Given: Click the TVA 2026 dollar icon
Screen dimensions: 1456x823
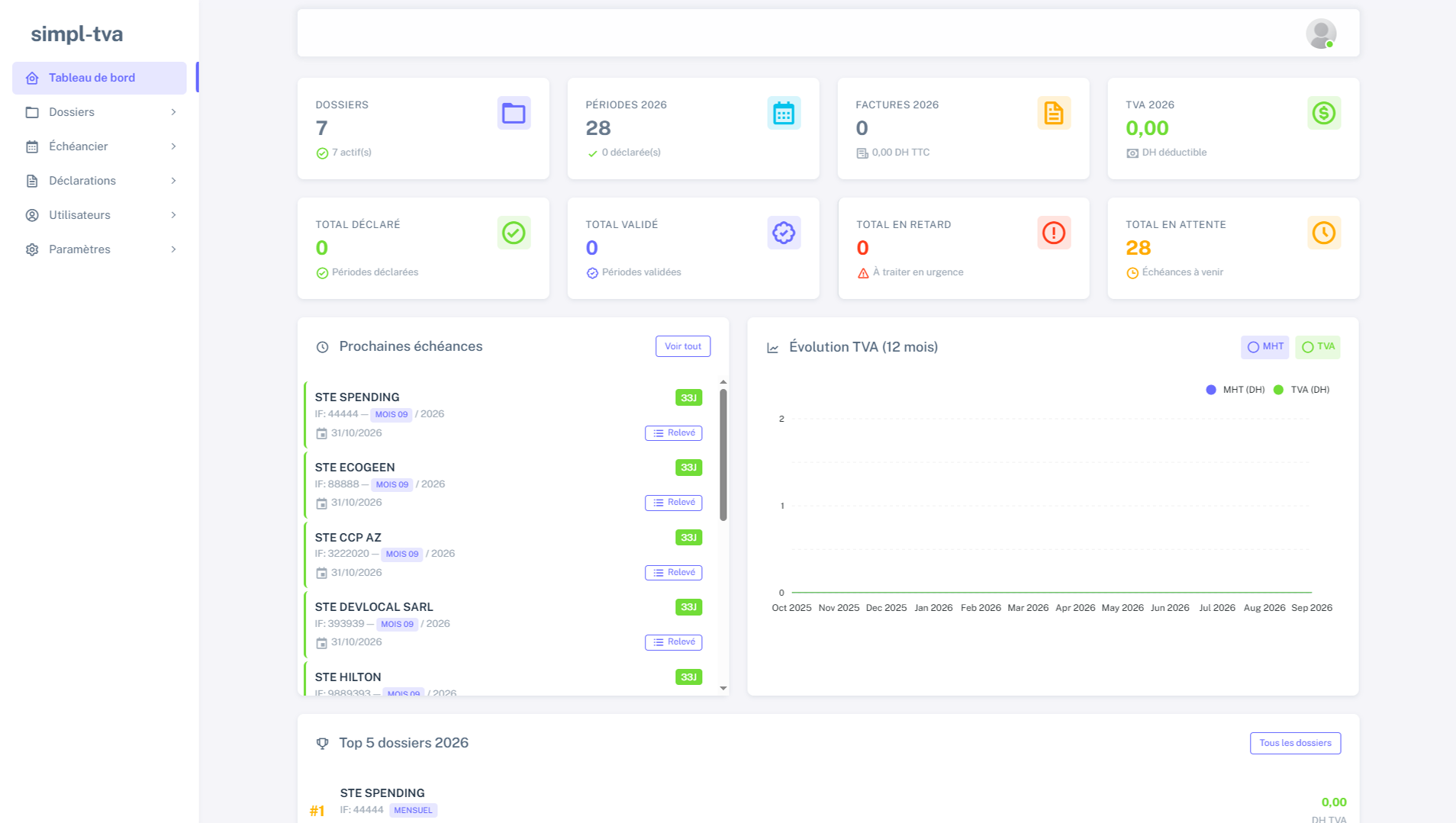Looking at the screenshot, I should (x=1324, y=113).
